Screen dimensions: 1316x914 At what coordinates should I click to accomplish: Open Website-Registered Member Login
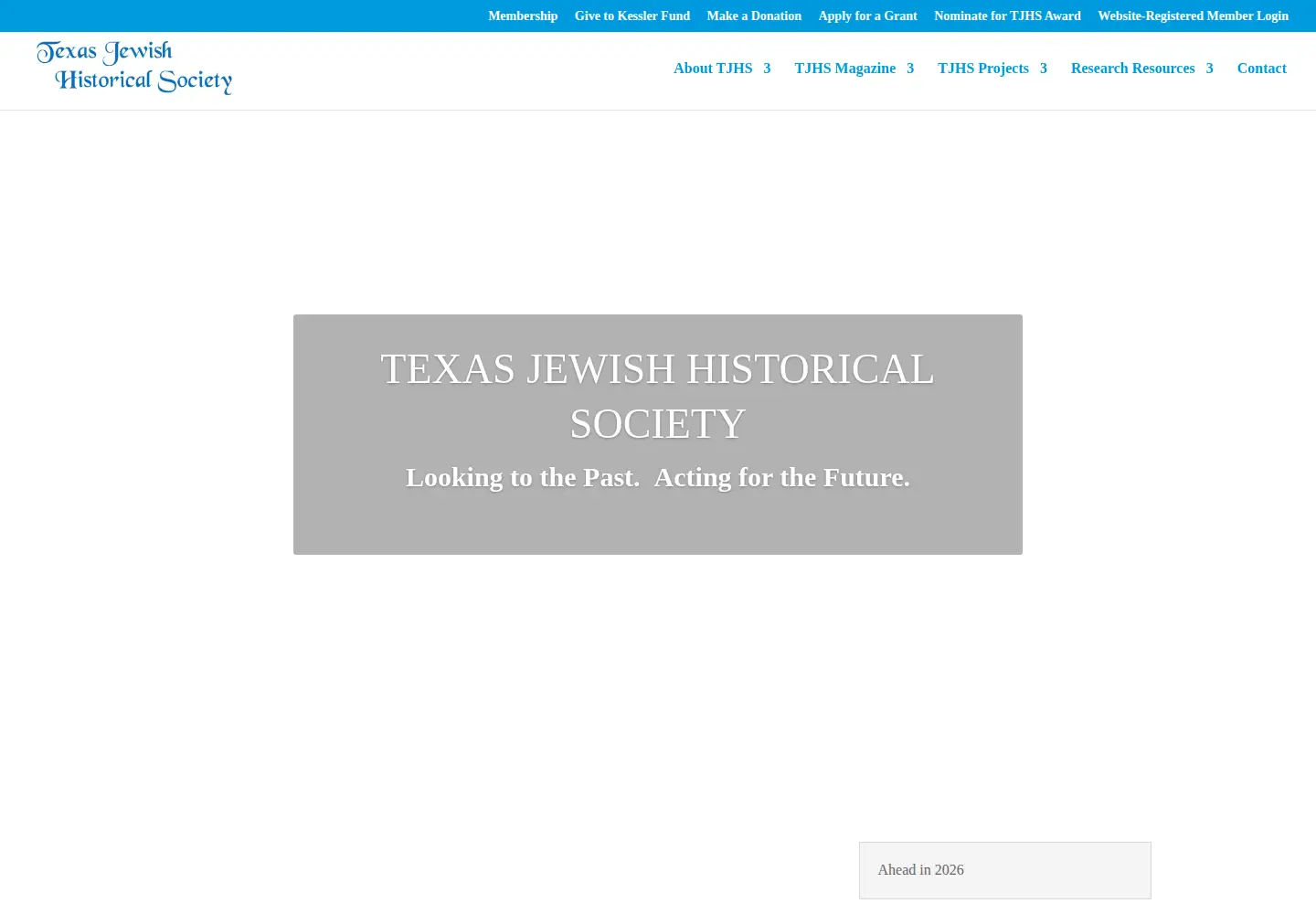(1194, 16)
